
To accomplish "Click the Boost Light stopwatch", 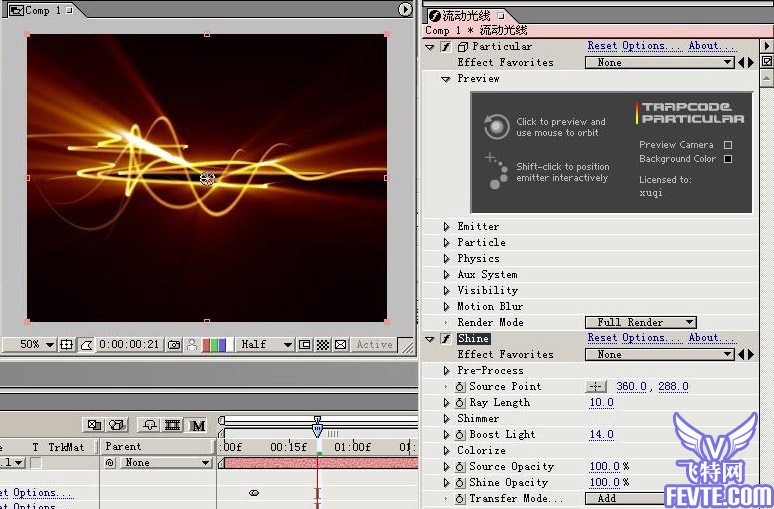I will pyautogui.click(x=460, y=434).
